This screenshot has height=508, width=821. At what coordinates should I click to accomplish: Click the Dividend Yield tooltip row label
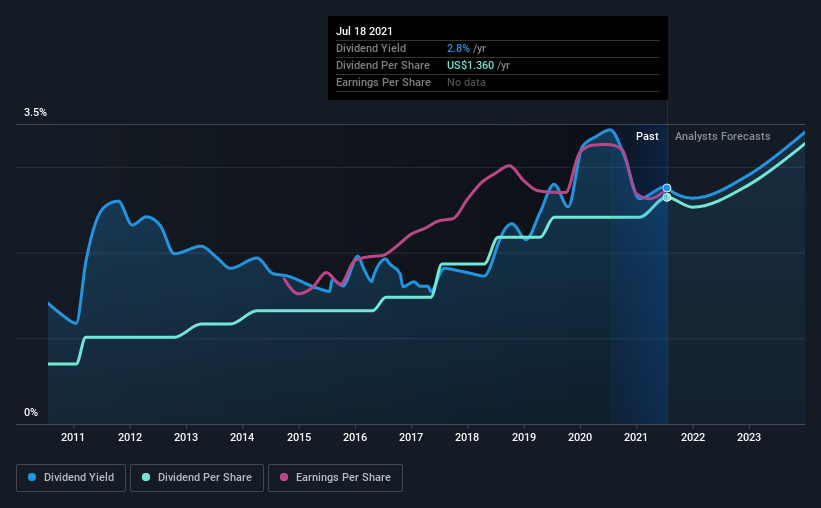[371, 48]
